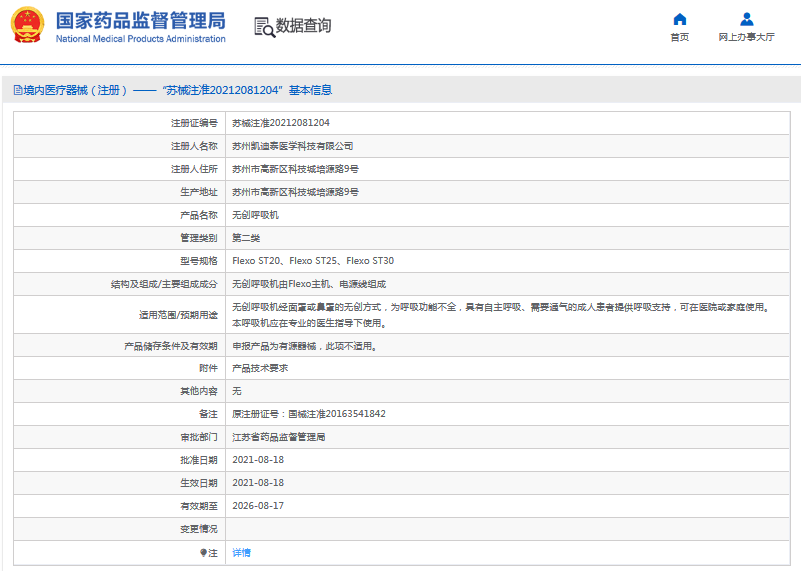
Task: Click the 注册人住所 address value
Action: pyautogui.click(x=295, y=169)
